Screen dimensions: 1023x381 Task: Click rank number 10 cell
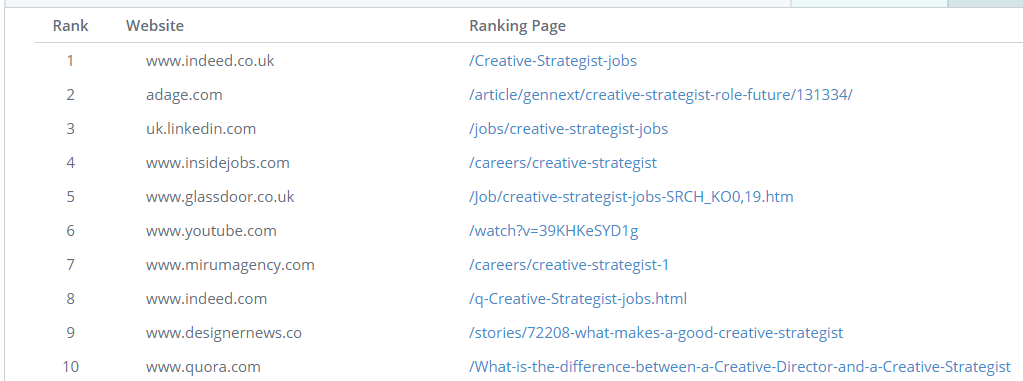pos(70,367)
